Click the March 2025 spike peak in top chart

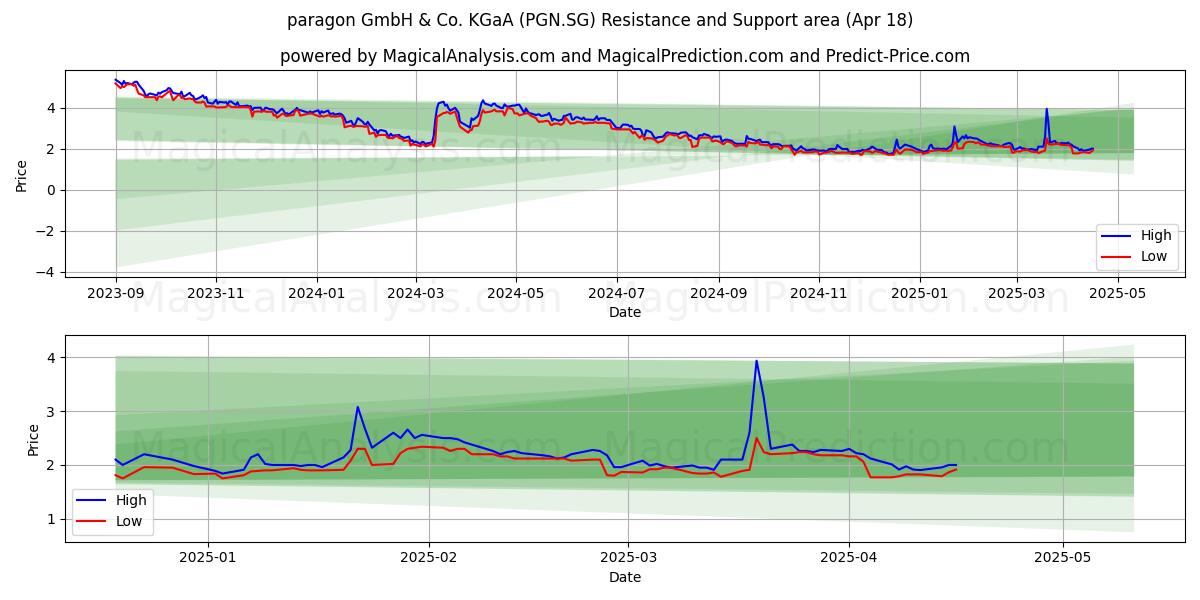pyautogui.click(x=1046, y=109)
